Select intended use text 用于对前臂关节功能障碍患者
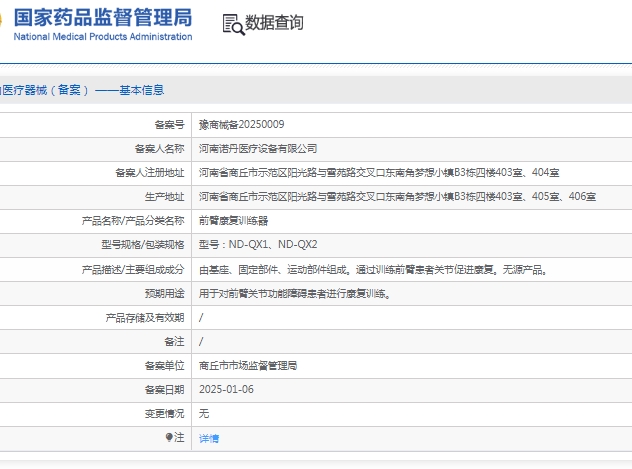 pyautogui.click(x=295, y=294)
